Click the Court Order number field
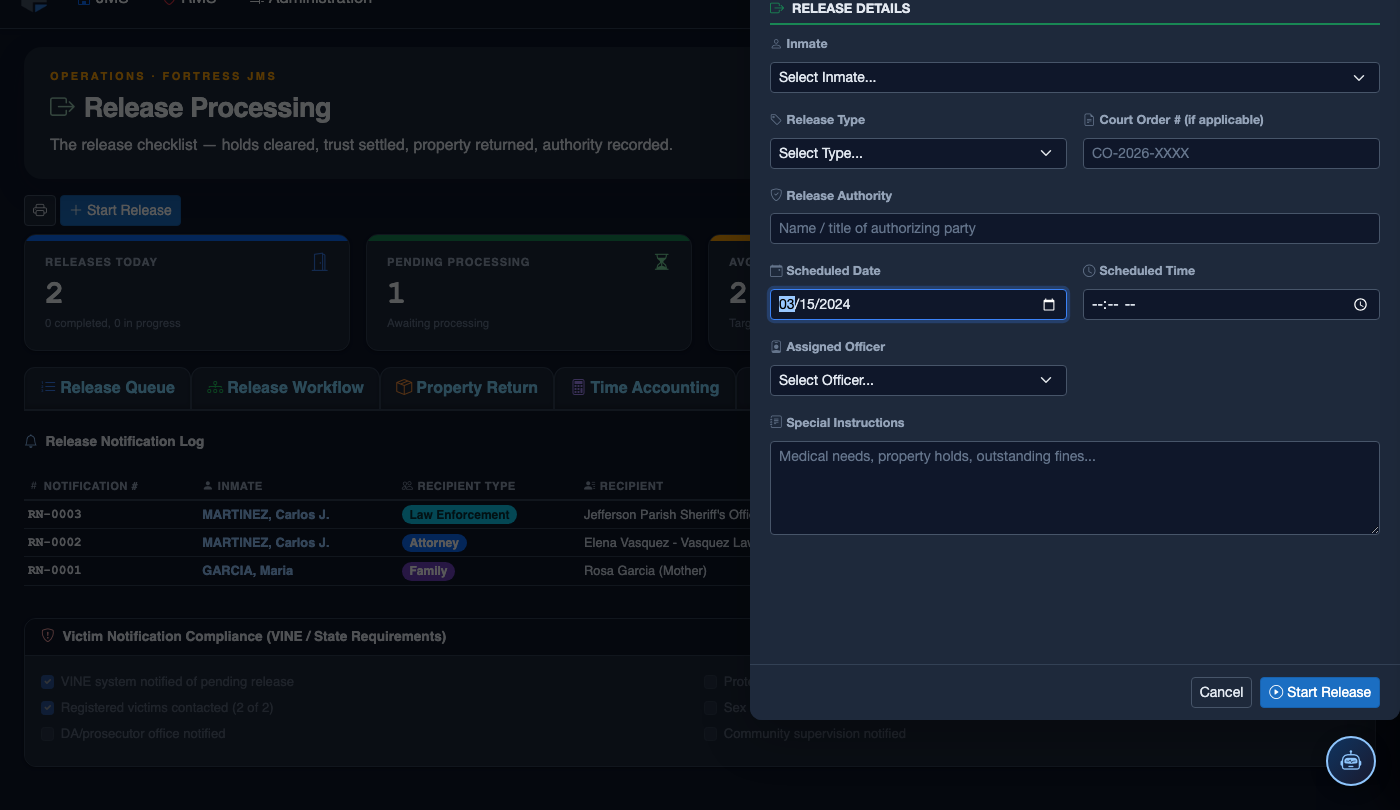This screenshot has height=810, width=1400. pyautogui.click(x=1231, y=153)
